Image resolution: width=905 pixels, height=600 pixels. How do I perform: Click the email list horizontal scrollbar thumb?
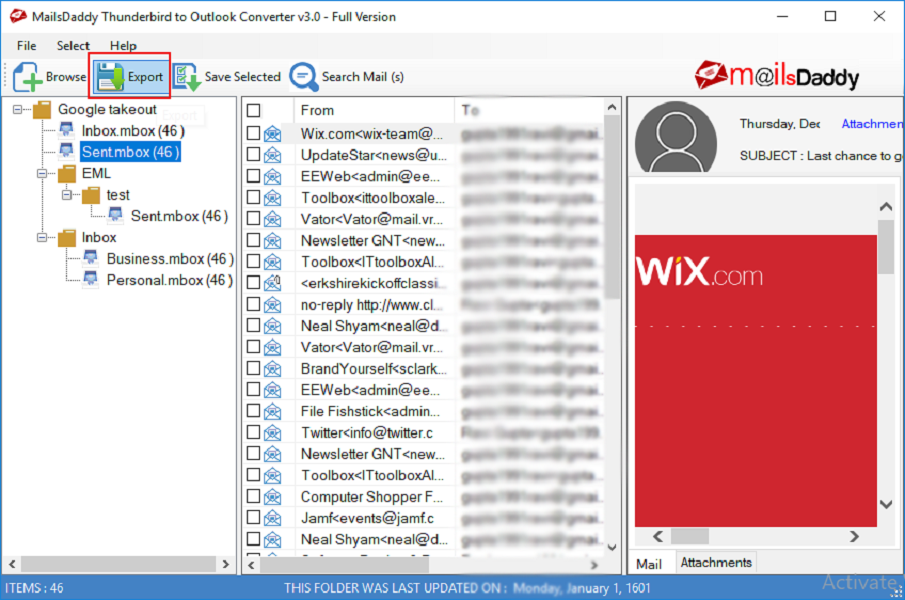344,565
